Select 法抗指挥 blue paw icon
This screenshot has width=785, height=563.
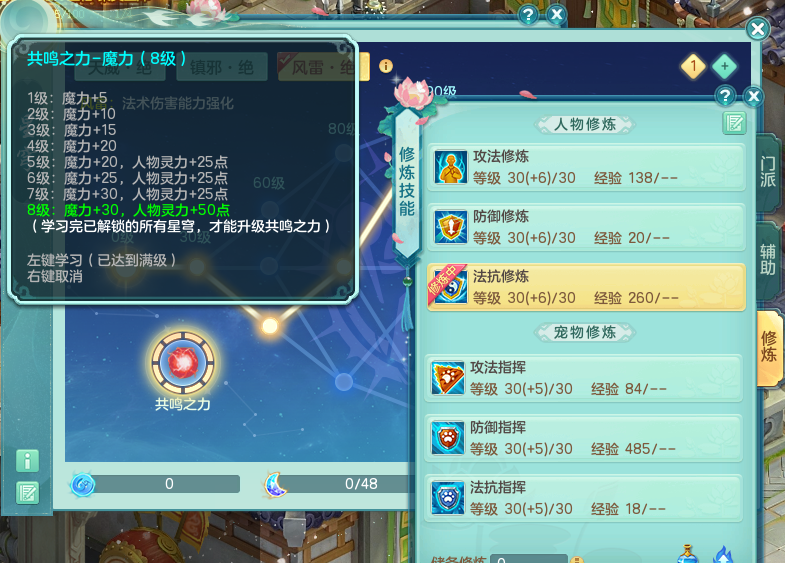click(448, 498)
